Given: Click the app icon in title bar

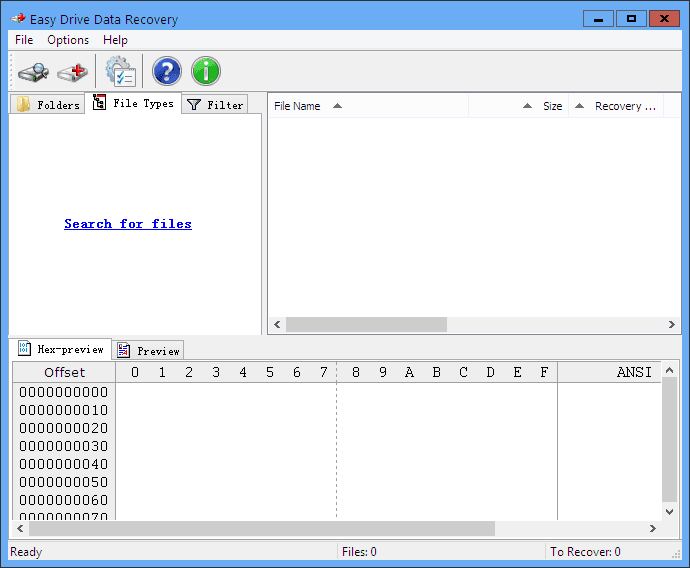Looking at the screenshot, I should (x=18, y=19).
